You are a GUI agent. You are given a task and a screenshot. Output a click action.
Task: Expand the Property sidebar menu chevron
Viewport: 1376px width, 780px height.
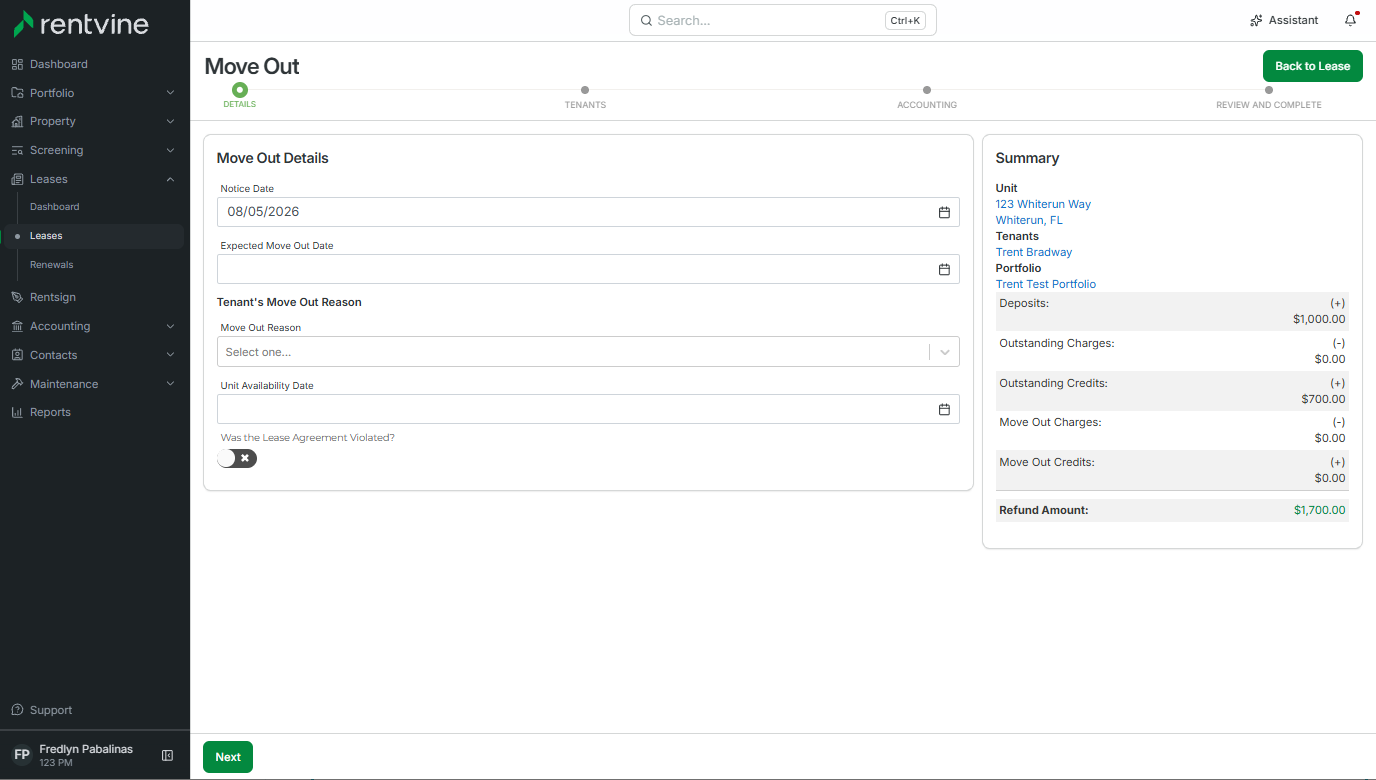pyautogui.click(x=170, y=121)
